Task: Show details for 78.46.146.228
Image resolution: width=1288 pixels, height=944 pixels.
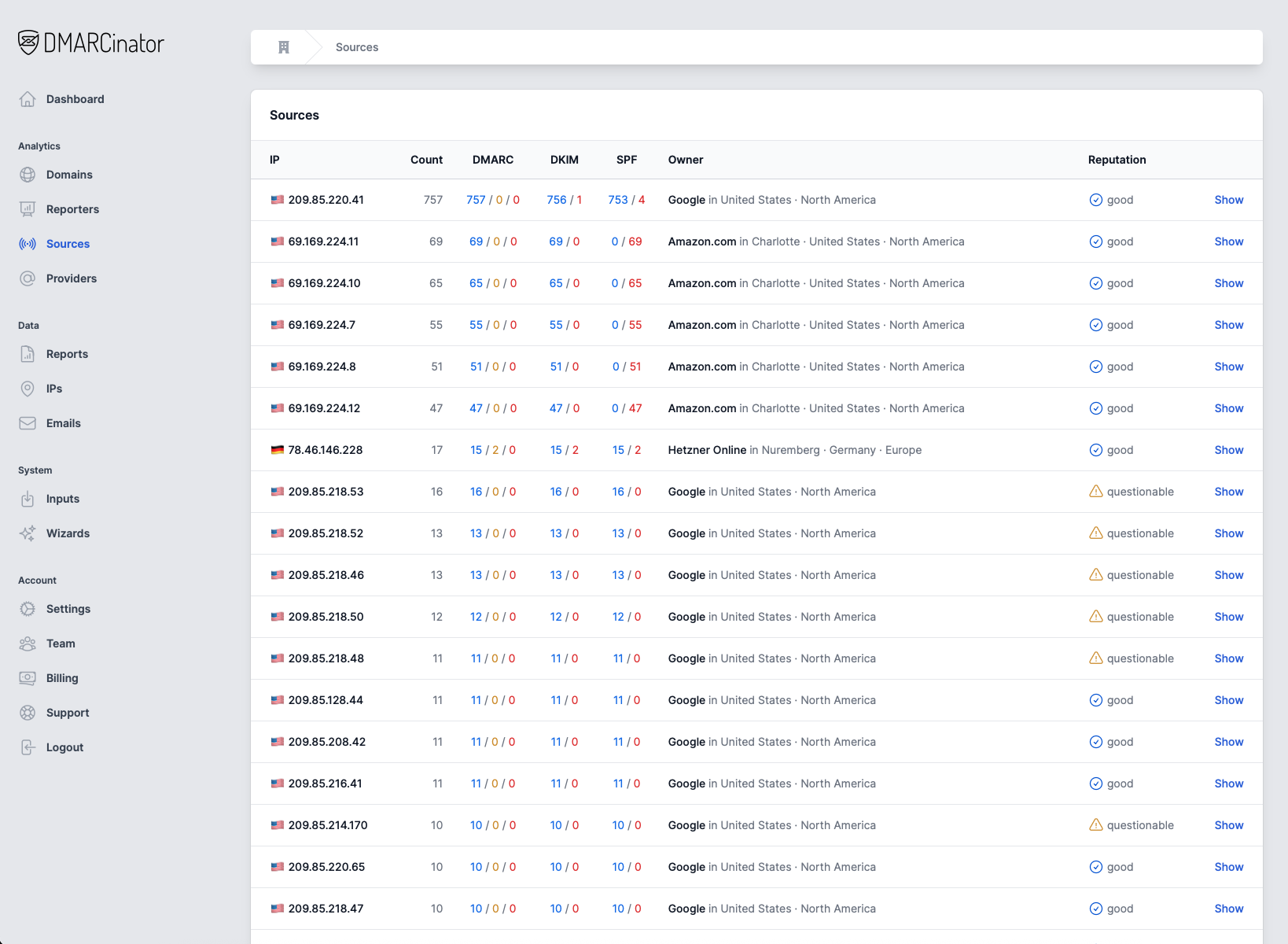Action: point(1229,450)
